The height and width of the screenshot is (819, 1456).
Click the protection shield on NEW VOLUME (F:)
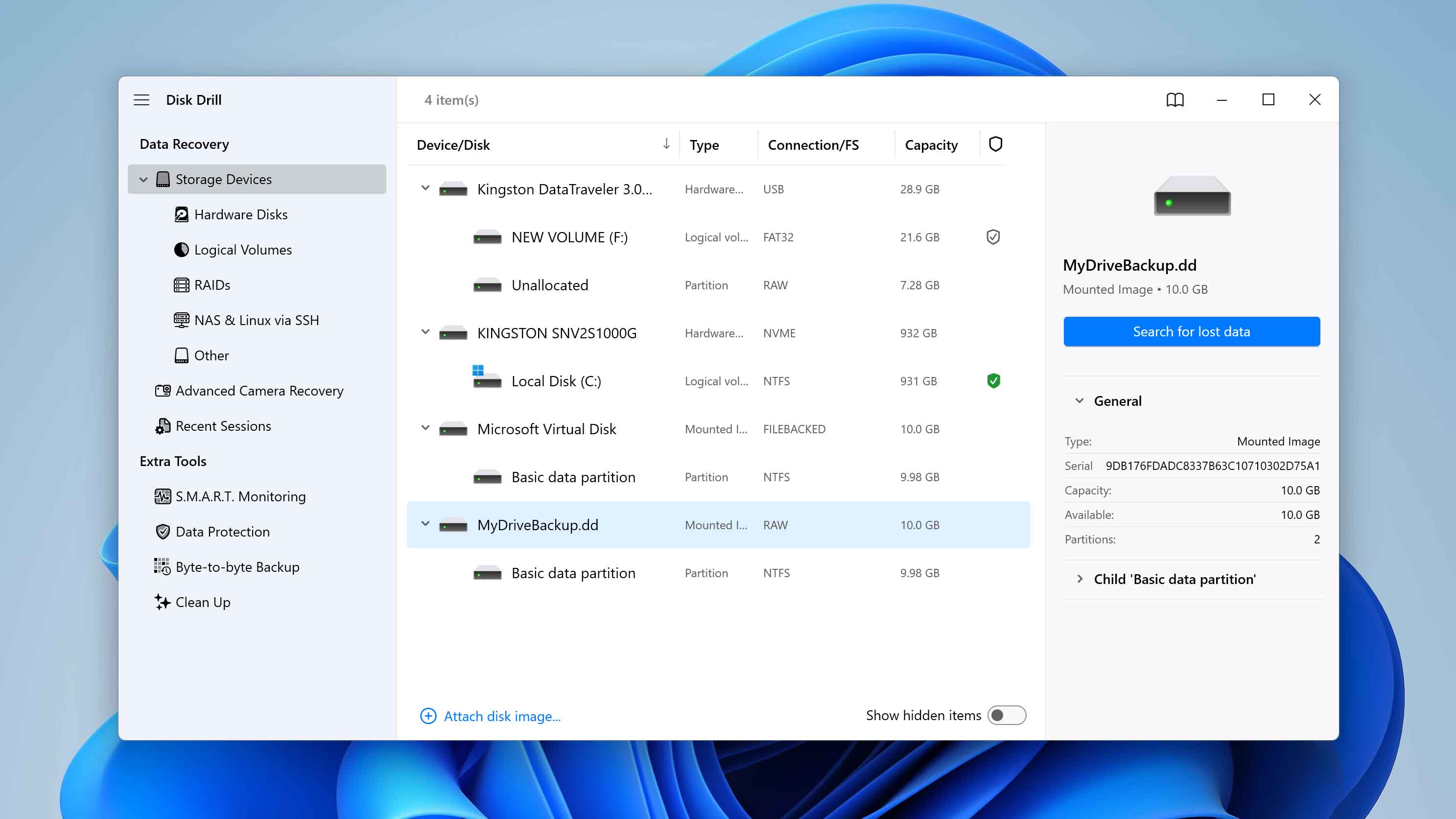point(993,237)
